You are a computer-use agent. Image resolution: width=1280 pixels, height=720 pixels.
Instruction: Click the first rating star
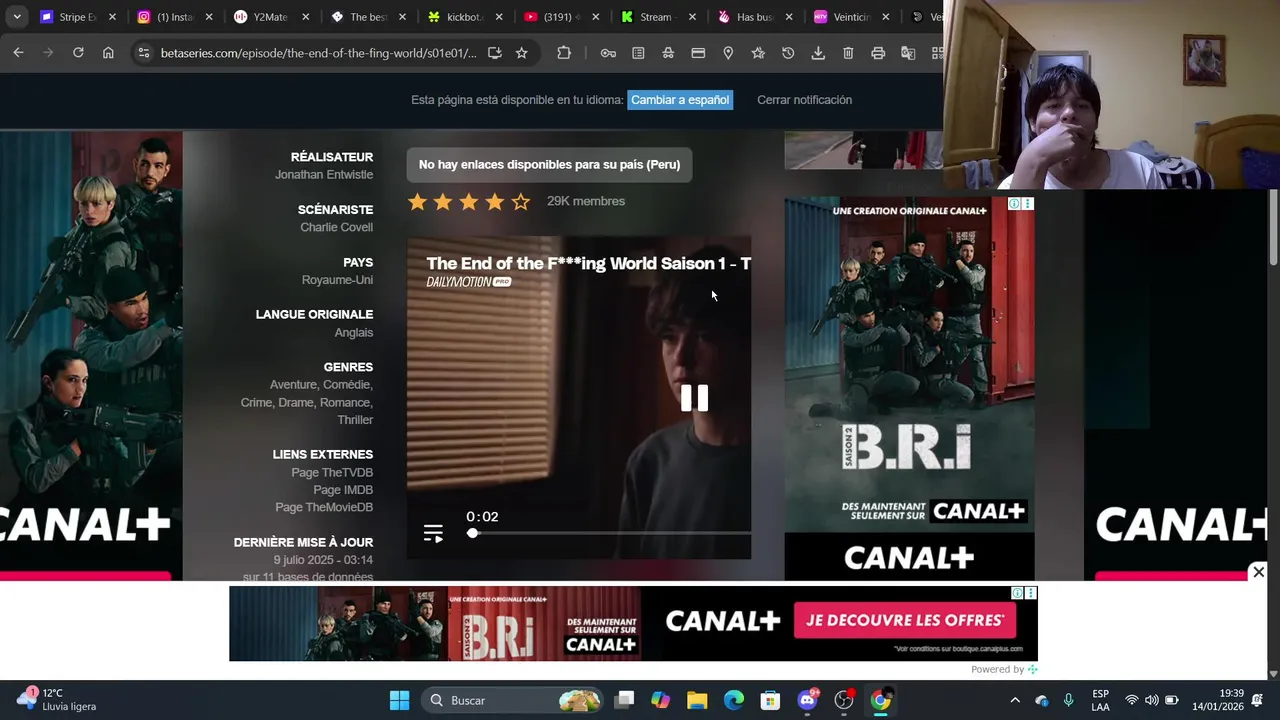(417, 202)
